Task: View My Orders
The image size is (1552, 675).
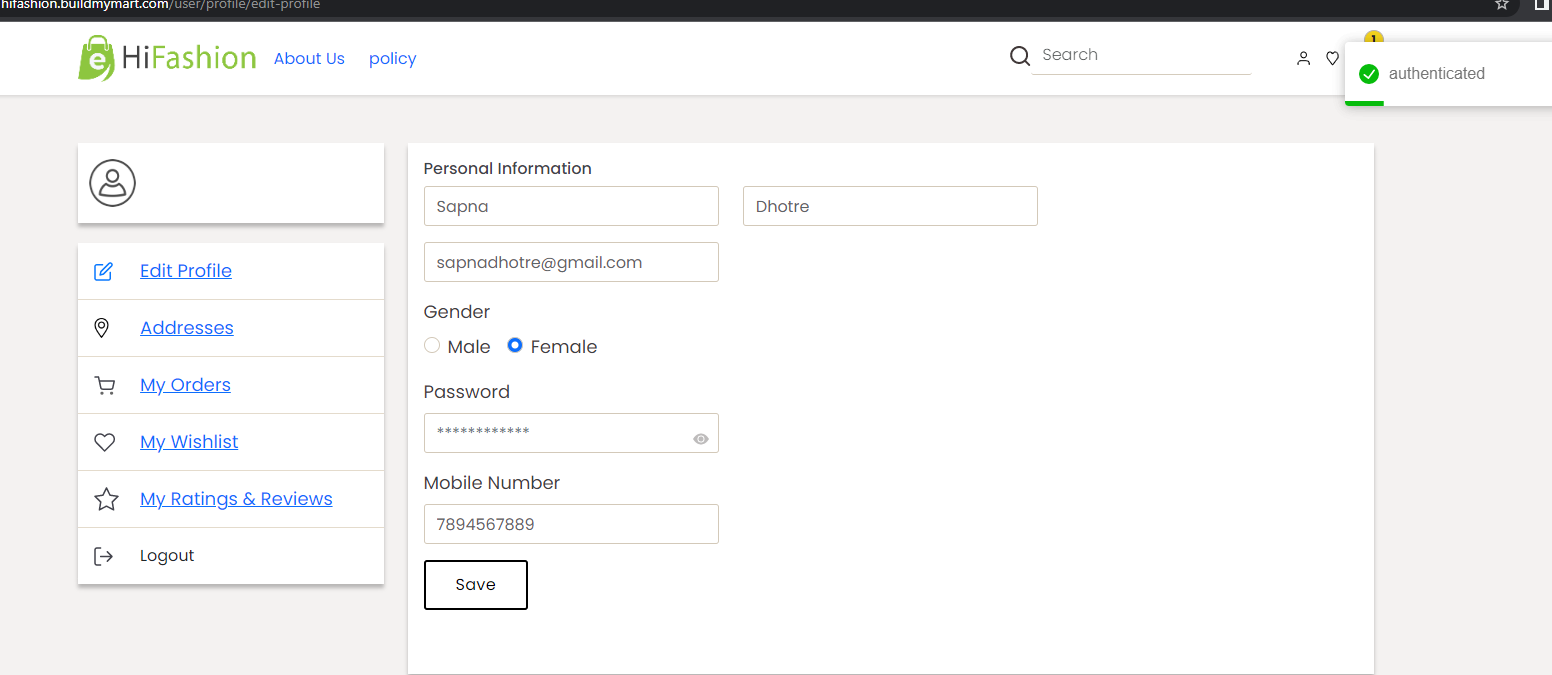Action: point(185,385)
